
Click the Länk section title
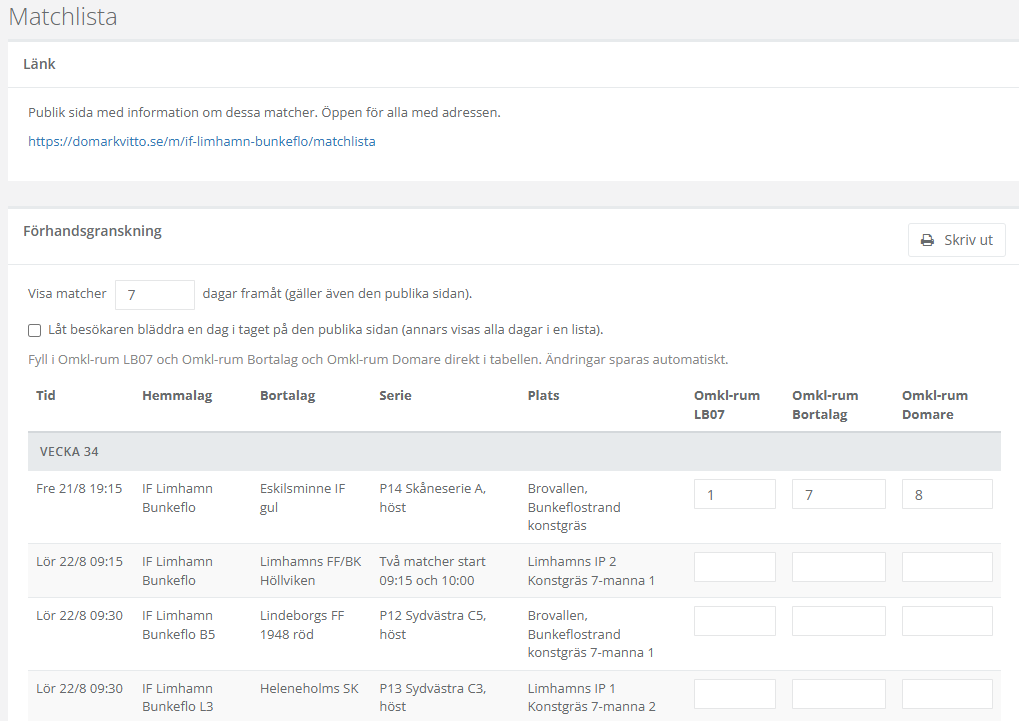(x=39, y=64)
